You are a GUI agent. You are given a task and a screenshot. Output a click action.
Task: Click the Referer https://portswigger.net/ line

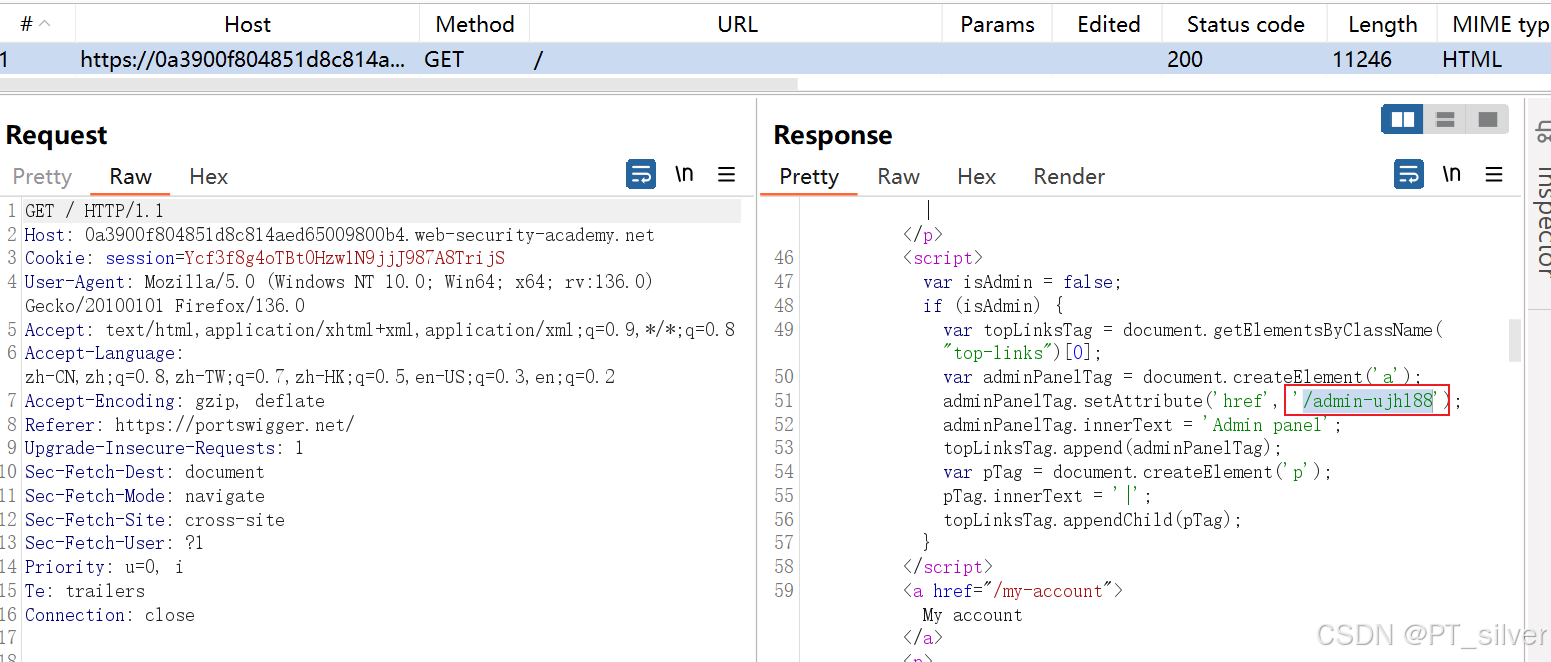pyautogui.click(x=190, y=425)
